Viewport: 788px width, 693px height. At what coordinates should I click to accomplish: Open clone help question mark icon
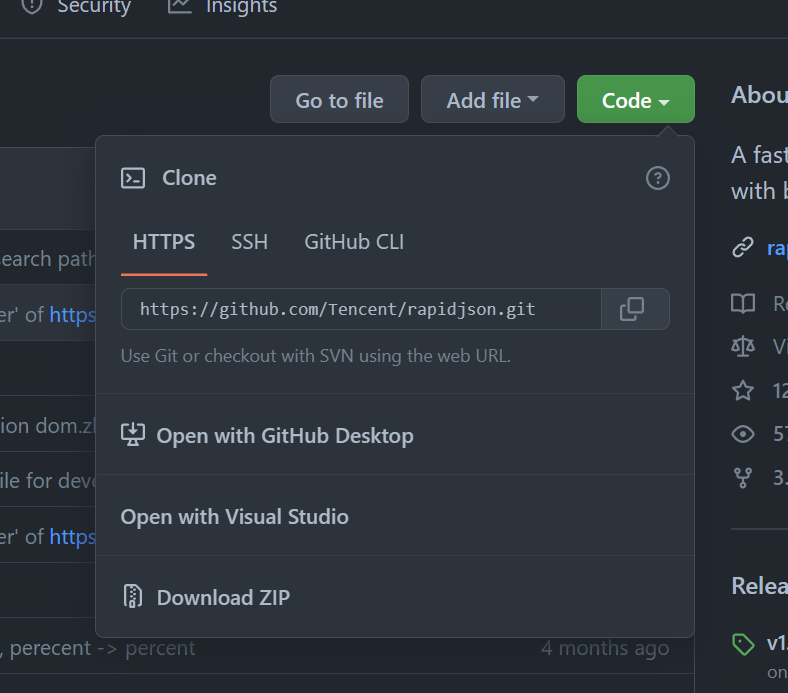pos(657,178)
